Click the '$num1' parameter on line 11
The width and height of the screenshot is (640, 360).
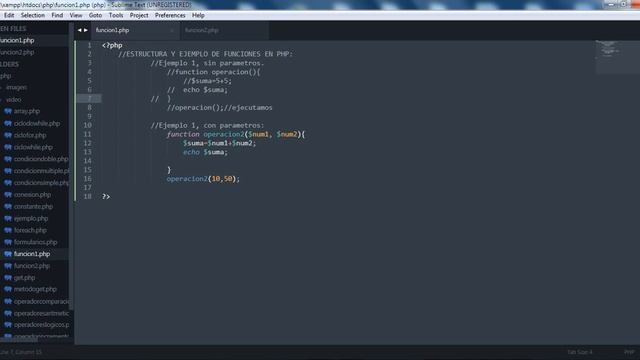(258, 134)
